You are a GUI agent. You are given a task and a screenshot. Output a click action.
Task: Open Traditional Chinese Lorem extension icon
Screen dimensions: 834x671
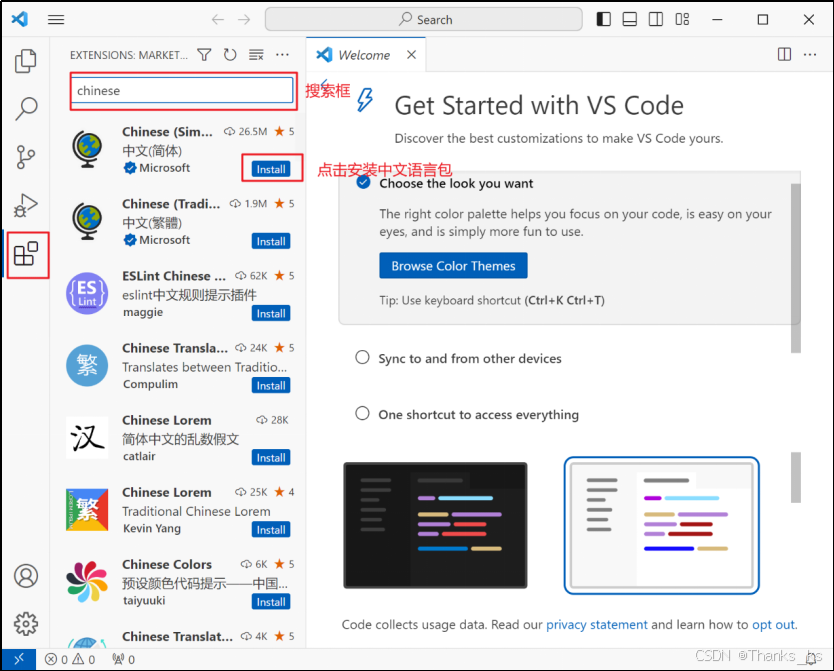[x=87, y=510]
